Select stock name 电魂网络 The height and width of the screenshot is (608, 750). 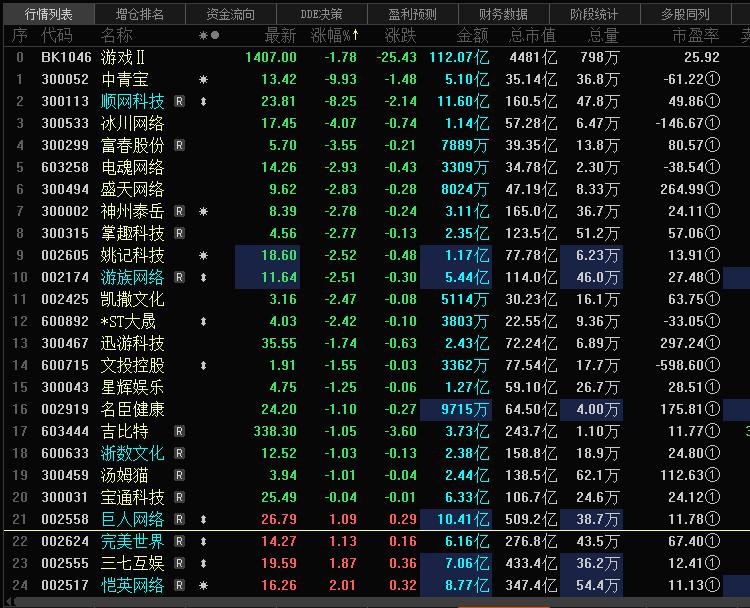[x=132, y=167]
